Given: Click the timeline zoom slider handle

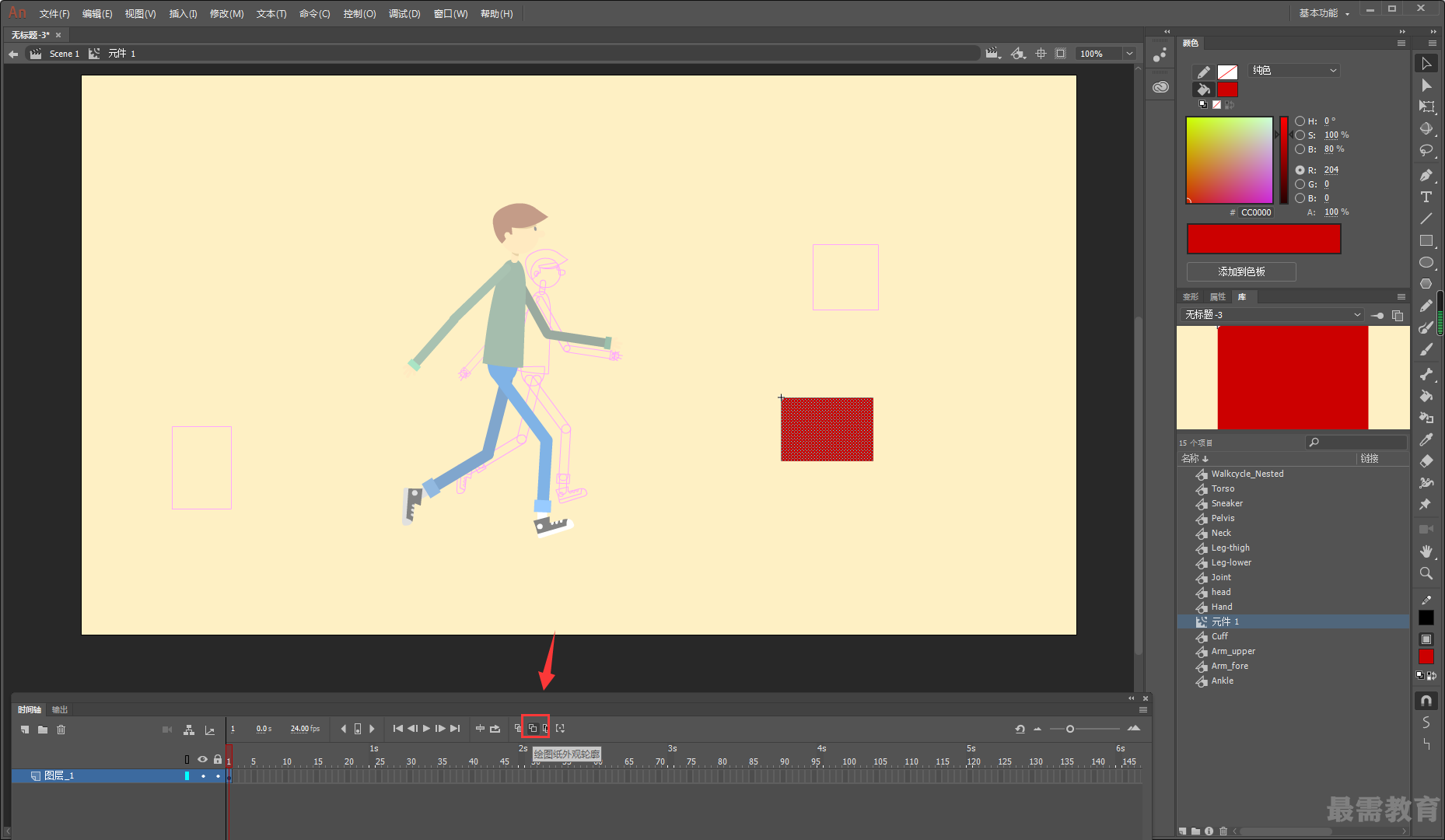Looking at the screenshot, I should [1070, 729].
